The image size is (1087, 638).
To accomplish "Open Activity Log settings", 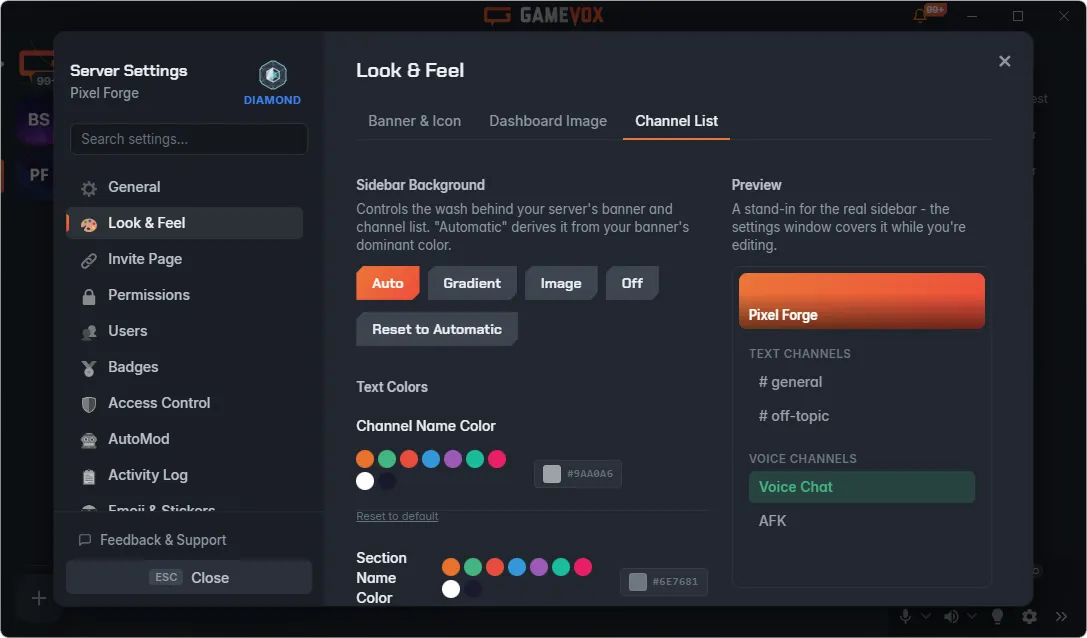I will 184,476.
